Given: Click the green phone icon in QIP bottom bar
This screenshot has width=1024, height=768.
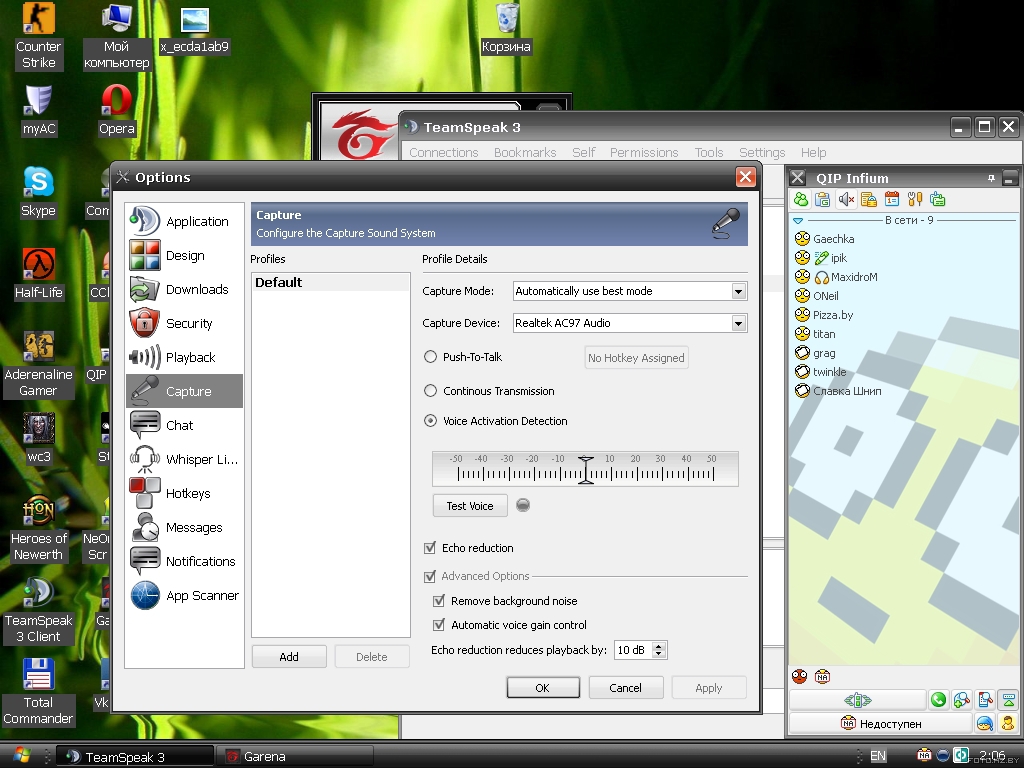Looking at the screenshot, I should pyautogui.click(x=938, y=700).
